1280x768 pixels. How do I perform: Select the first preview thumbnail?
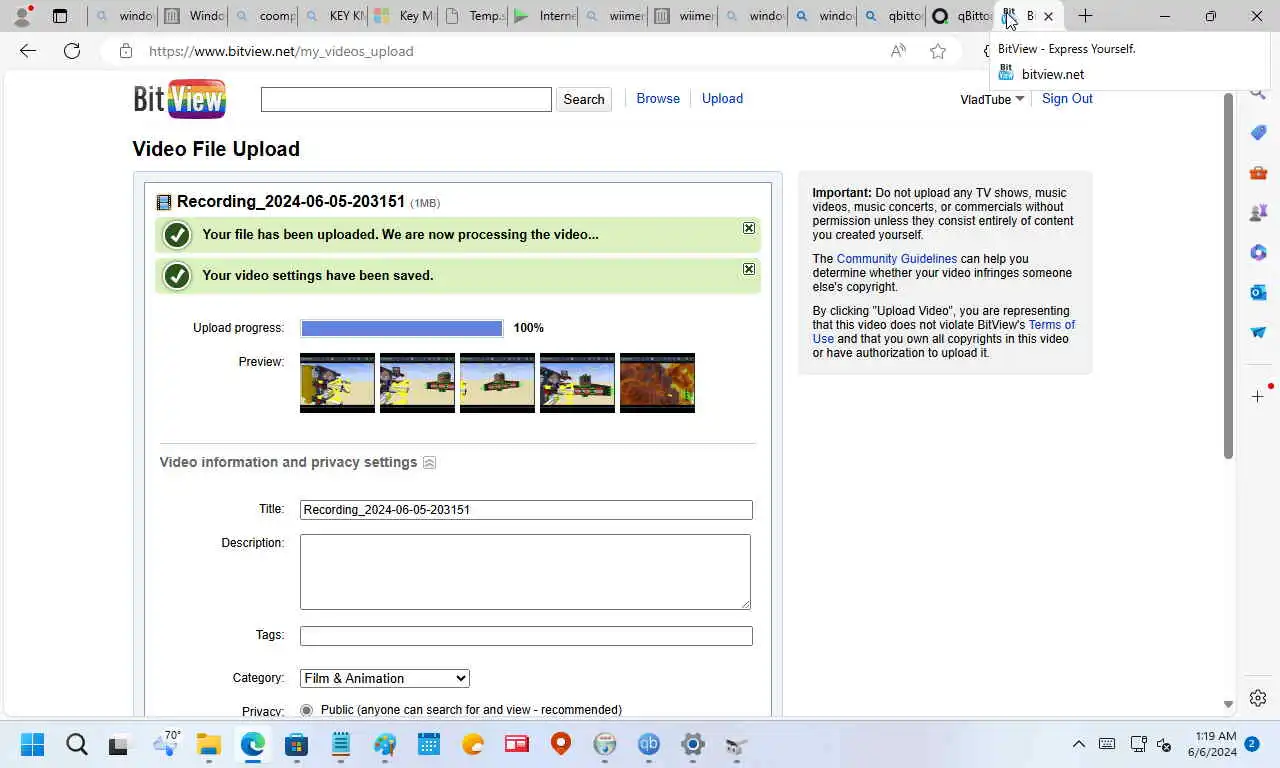coord(338,383)
